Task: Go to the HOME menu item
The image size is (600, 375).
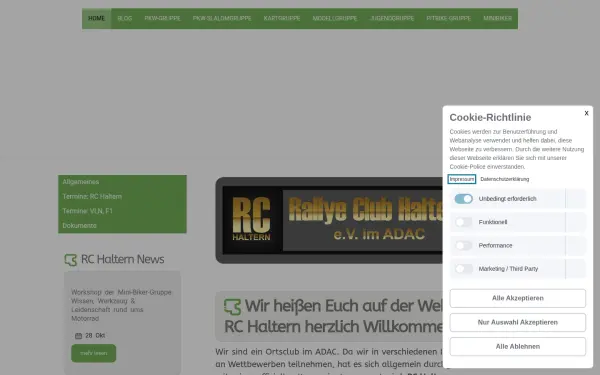Action: (x=96, y=18)
